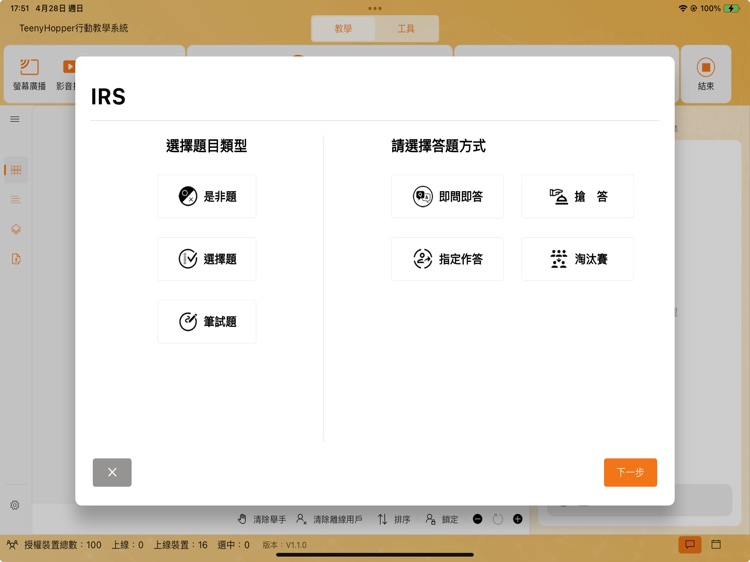Click 鎖定 lock in bottom toolbar

[x=441, y=519]
